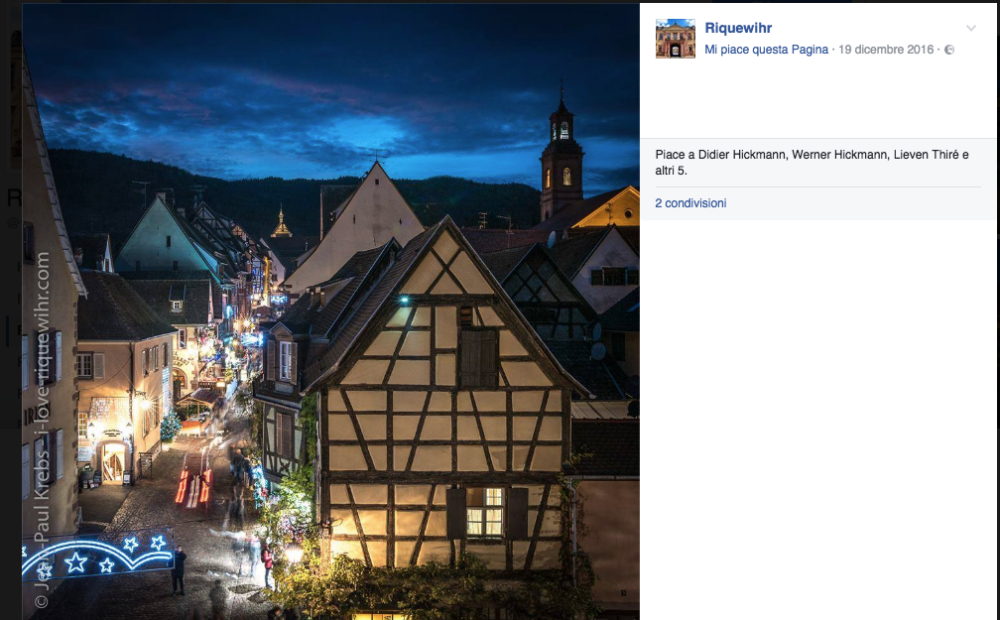Open the post options chevron menu
Image resolution: width=1000 pixels, height=620 pixels.
coord(970,28)
